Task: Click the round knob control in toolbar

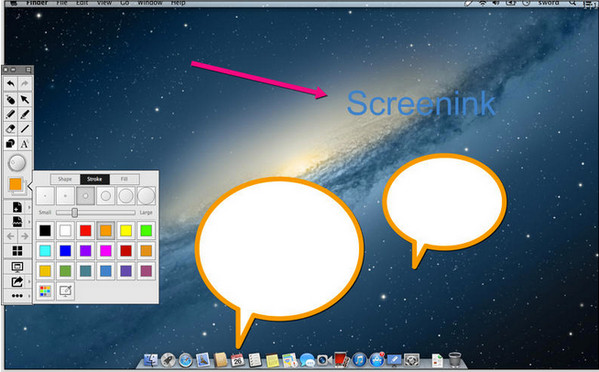Action: point(17,163)
